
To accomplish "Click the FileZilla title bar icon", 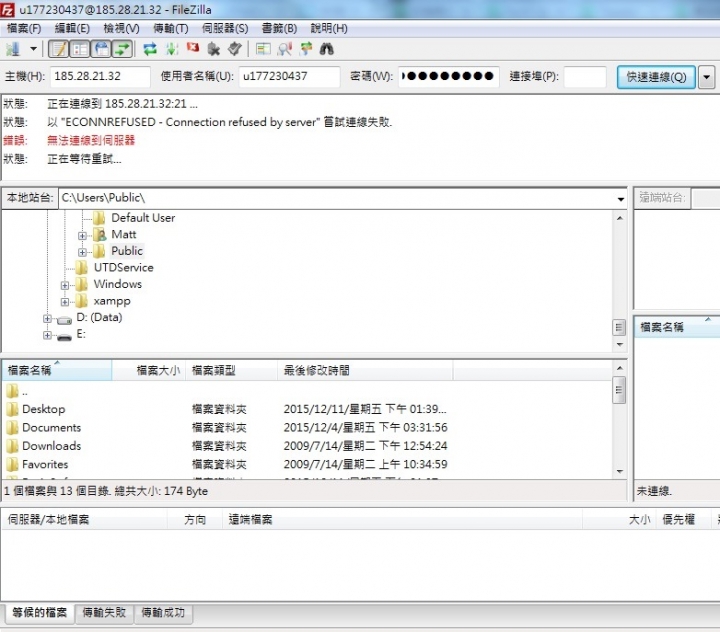I will [7, 10].
